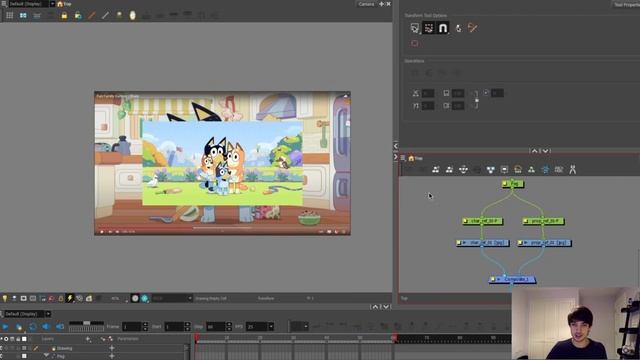This screenshot has height=360, width=640.
Task: Click the teal navigator icon in Node View toolbar
Action: point(545,169)
